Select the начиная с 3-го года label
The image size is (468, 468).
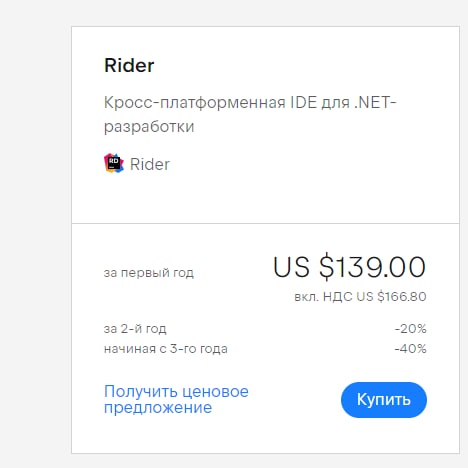[x=166, y=349]
